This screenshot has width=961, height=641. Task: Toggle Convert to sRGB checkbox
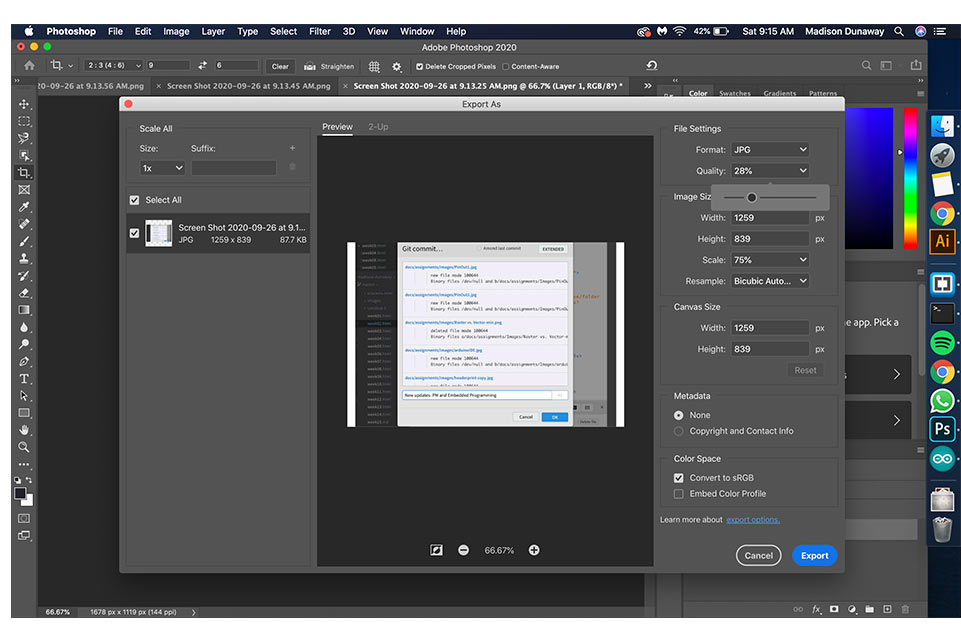(678, 477)
